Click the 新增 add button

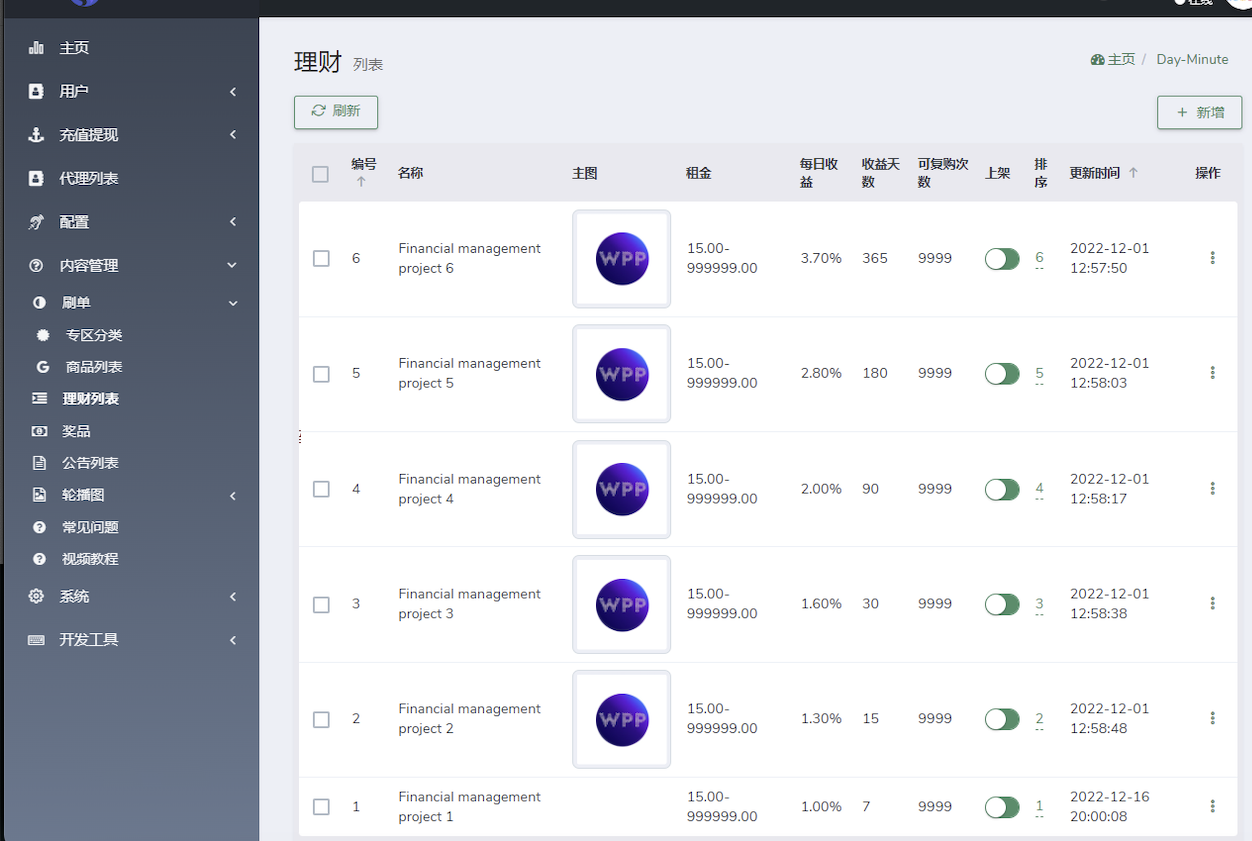[x=1199, y=113]
